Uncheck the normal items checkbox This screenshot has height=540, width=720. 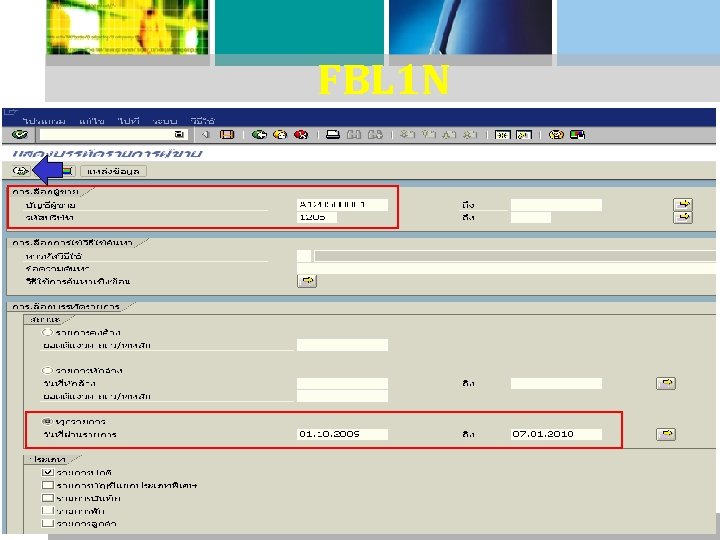(48, 472)
